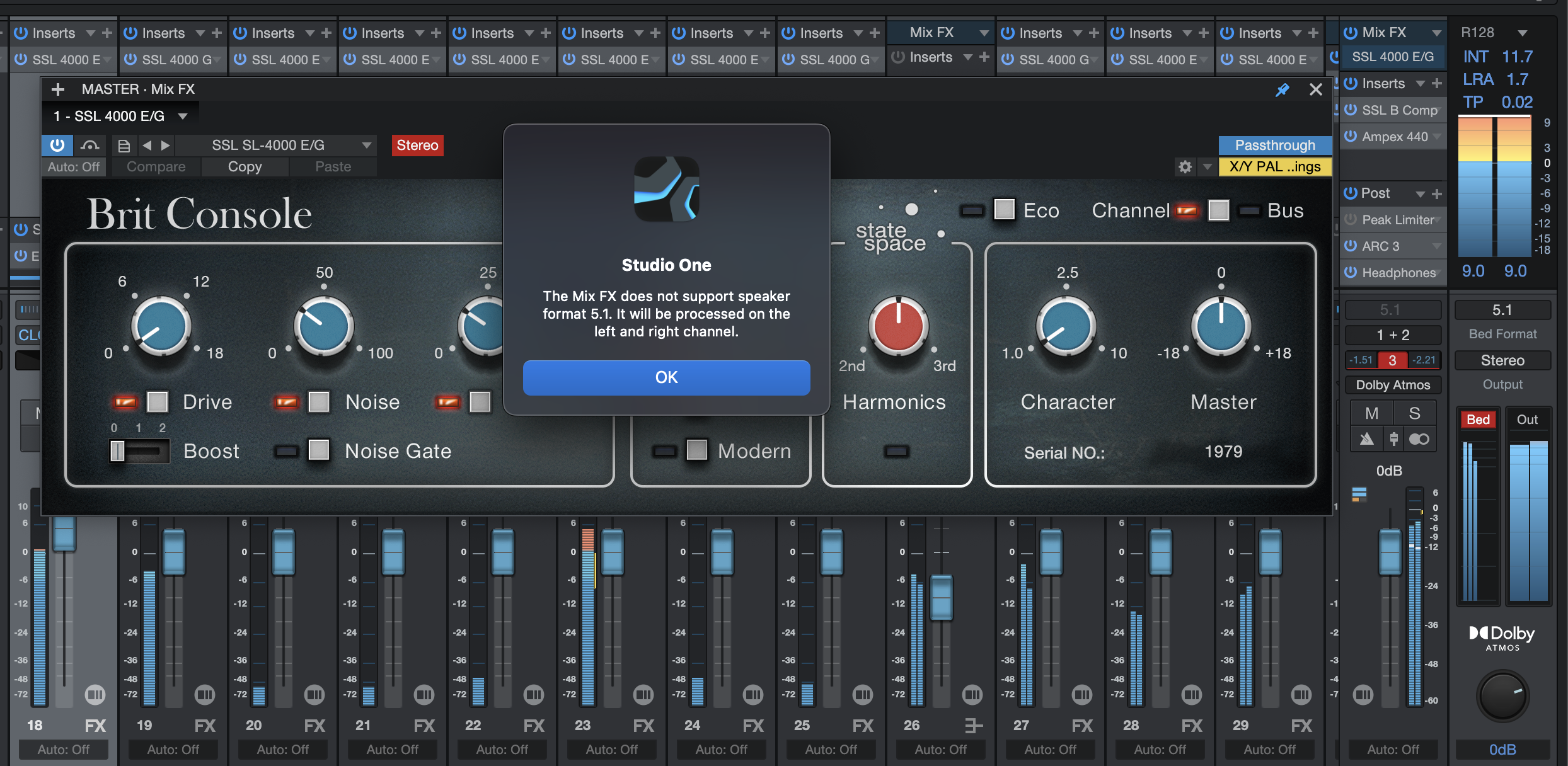Click OK in the Studio One dialog

[666, 377]
